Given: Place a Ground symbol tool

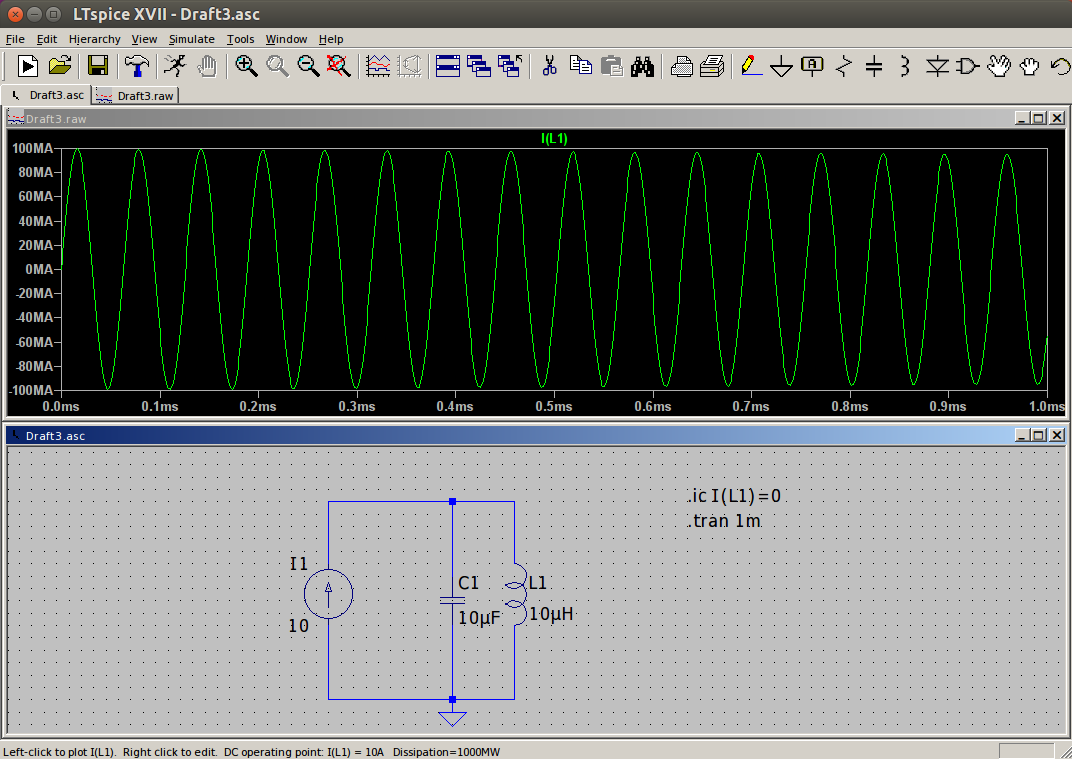Looking at the screenshot, I should click(x=781, y=67).
